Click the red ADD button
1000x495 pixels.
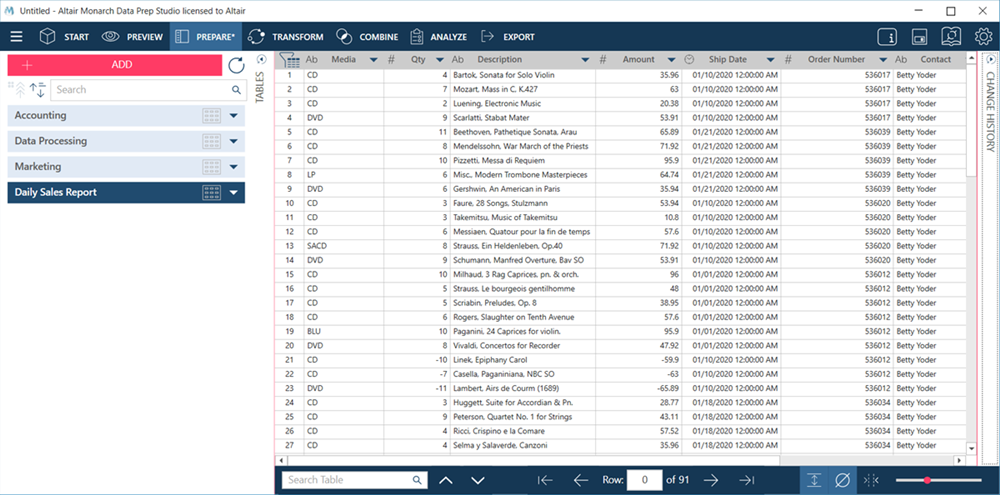[115, 65]
